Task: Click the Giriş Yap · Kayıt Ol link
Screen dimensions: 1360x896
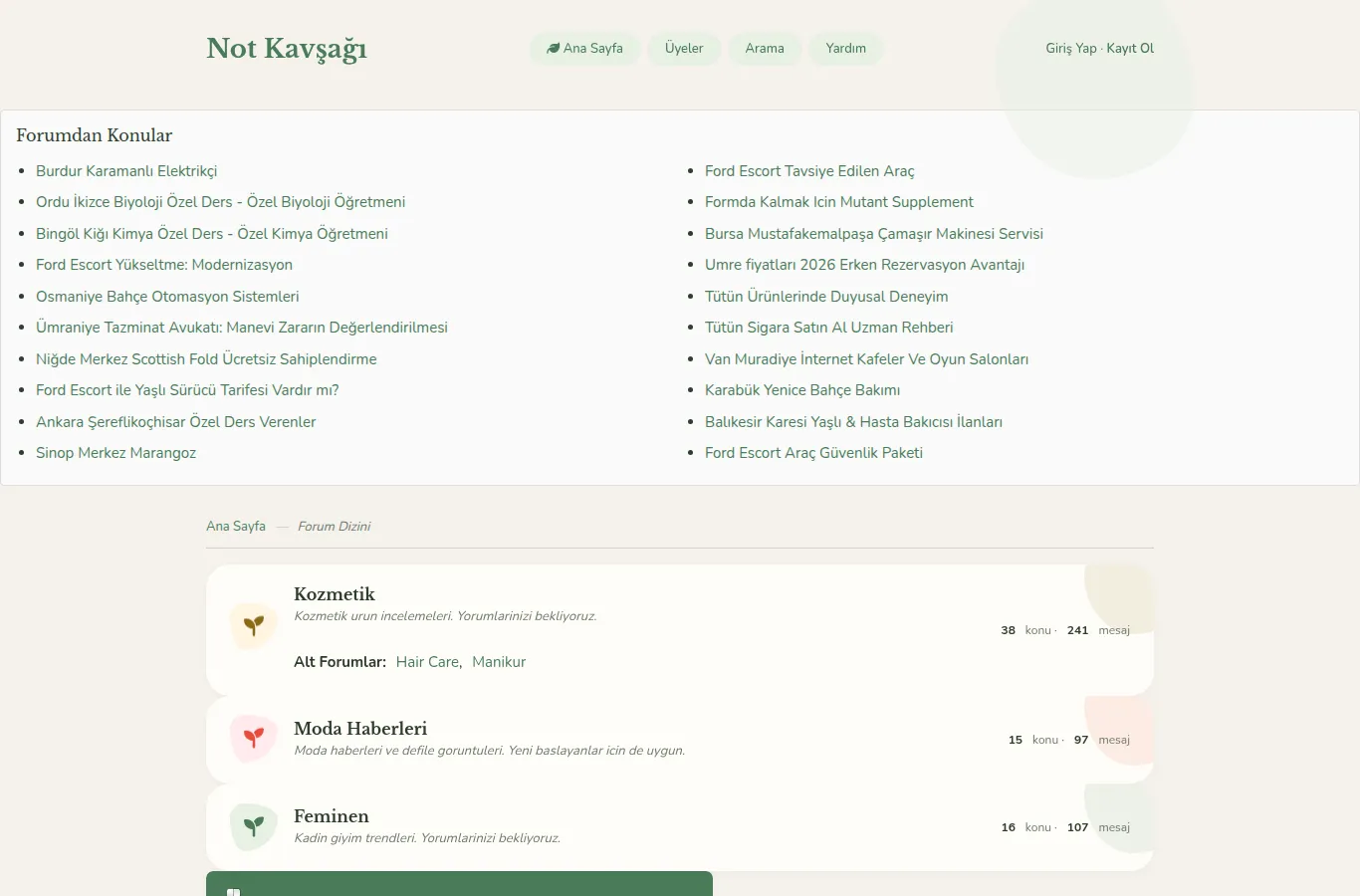Action: coord(1099,48)
